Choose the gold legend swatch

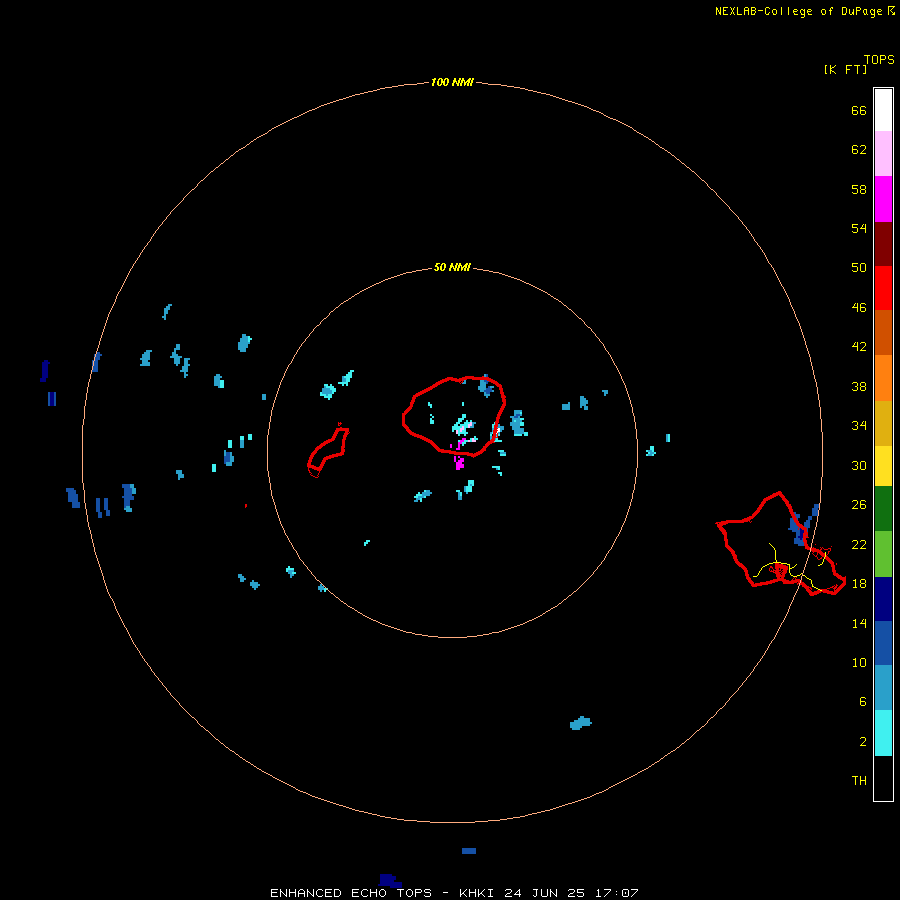click(883, 423)
